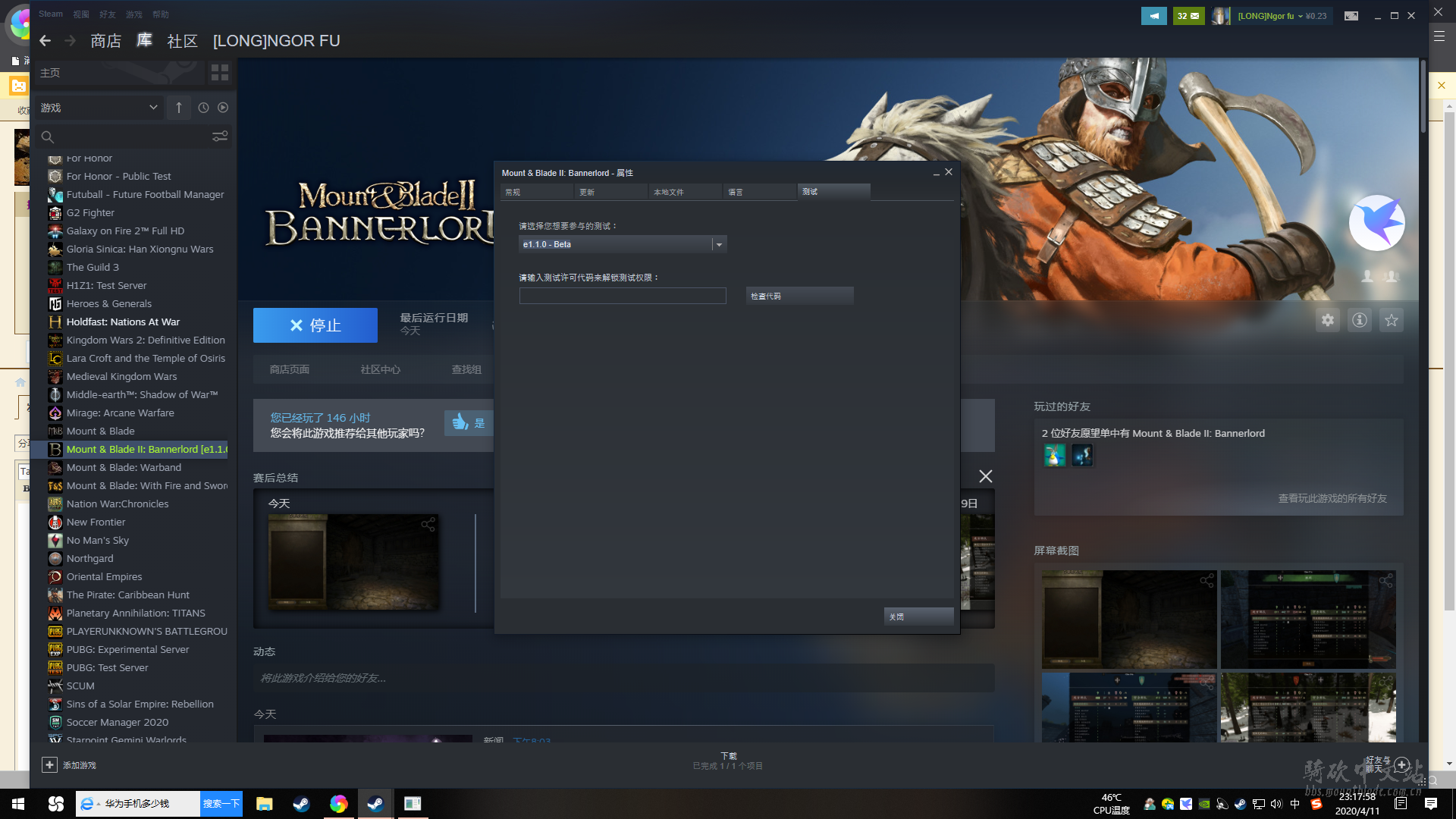Expand the [LONG]Ngor fu account dropdown
The width and height of the screenshot is (1456, 819).
coord(1282,16)
